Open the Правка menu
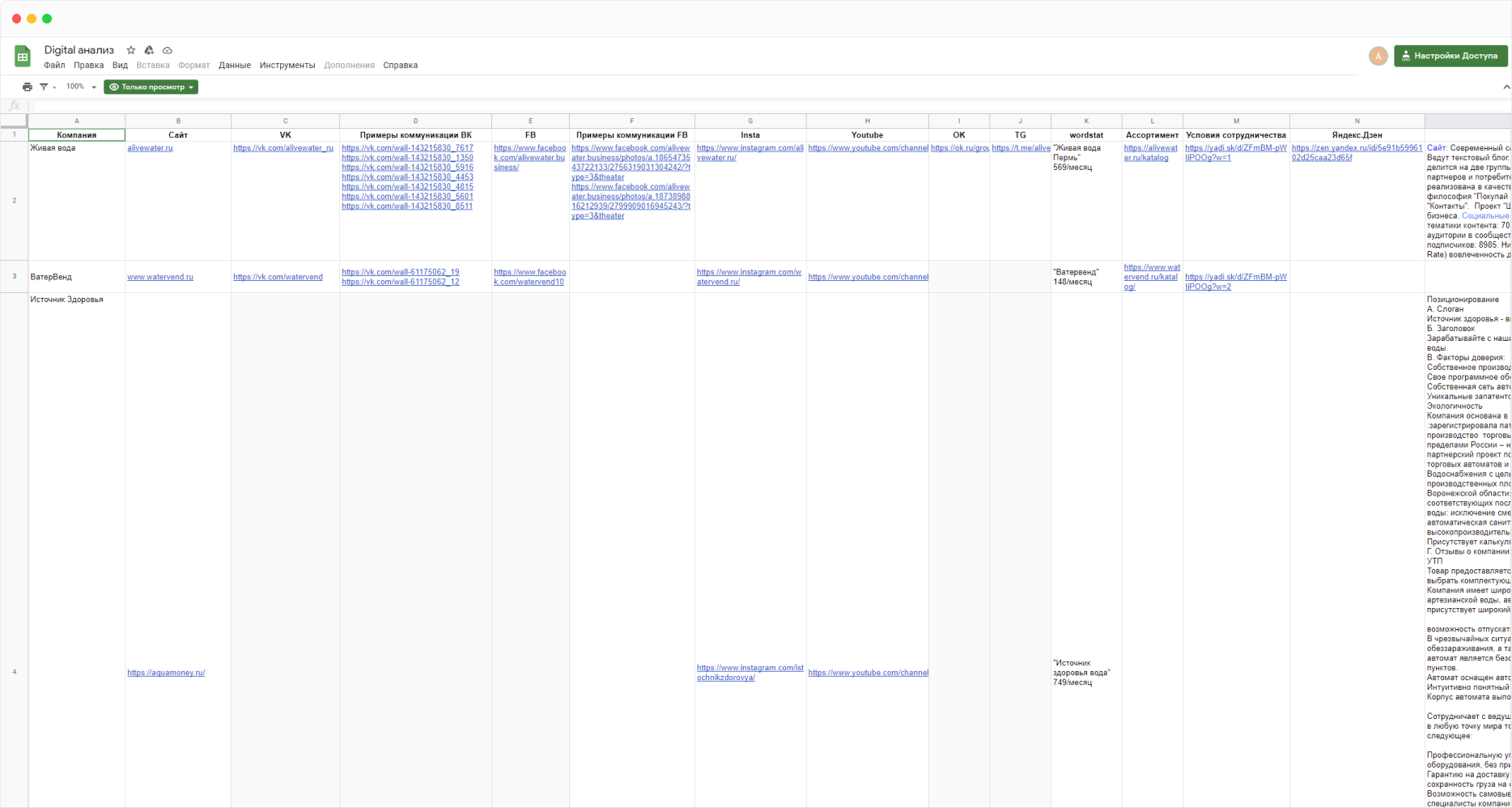This screenshot has height=808, width=1512. [88, 66]
